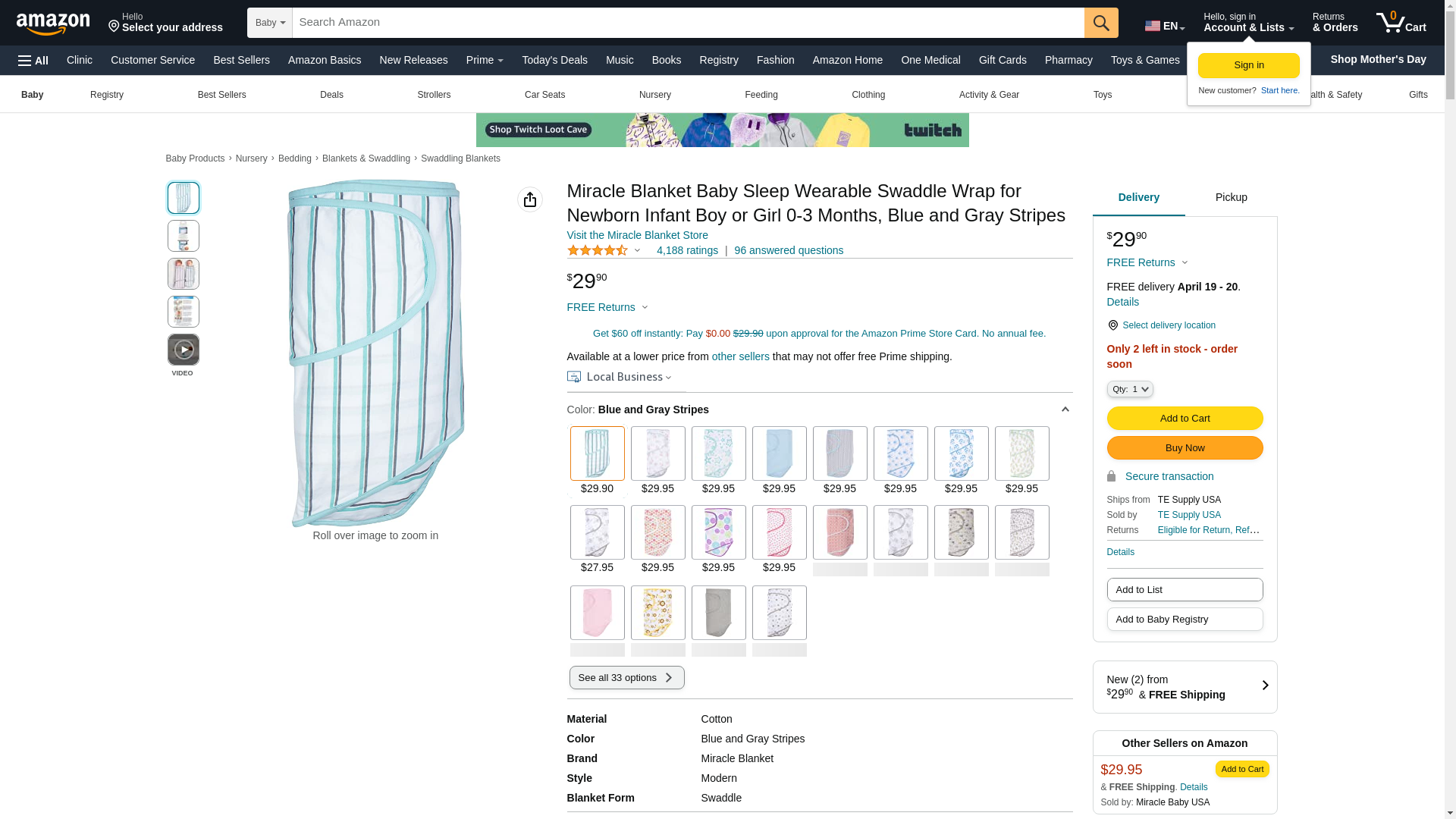Click the Search Amazon input field
The image size is (1456, 819).
(x=687, y=23)
